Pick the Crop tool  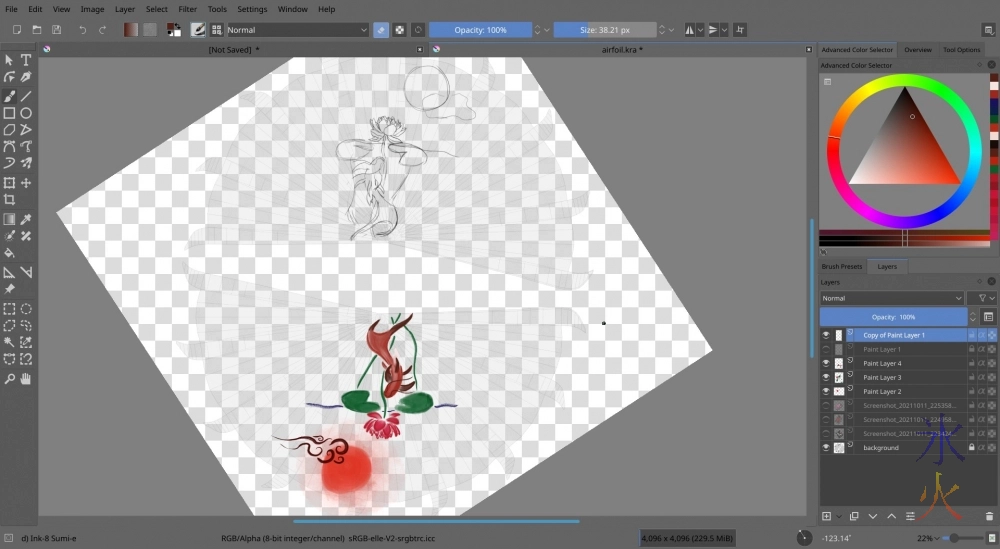pyautogui.click(x=9, y=200)
